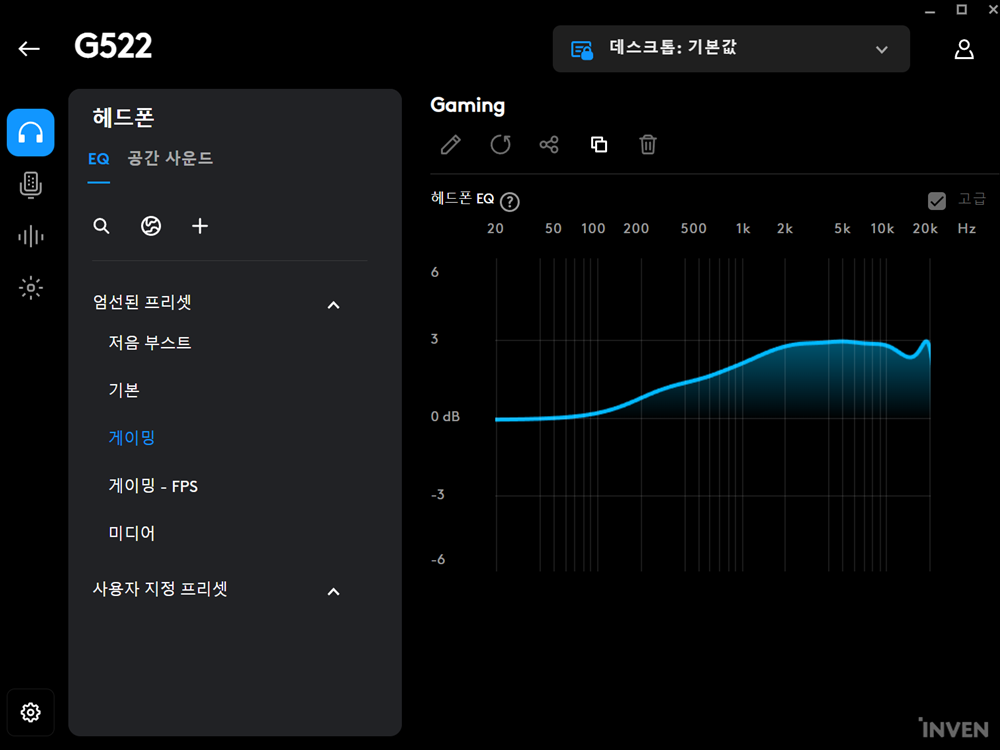Screen dimensions: 1000x750
Task: Click the 1k frequency label
Action: coord(743,228)
